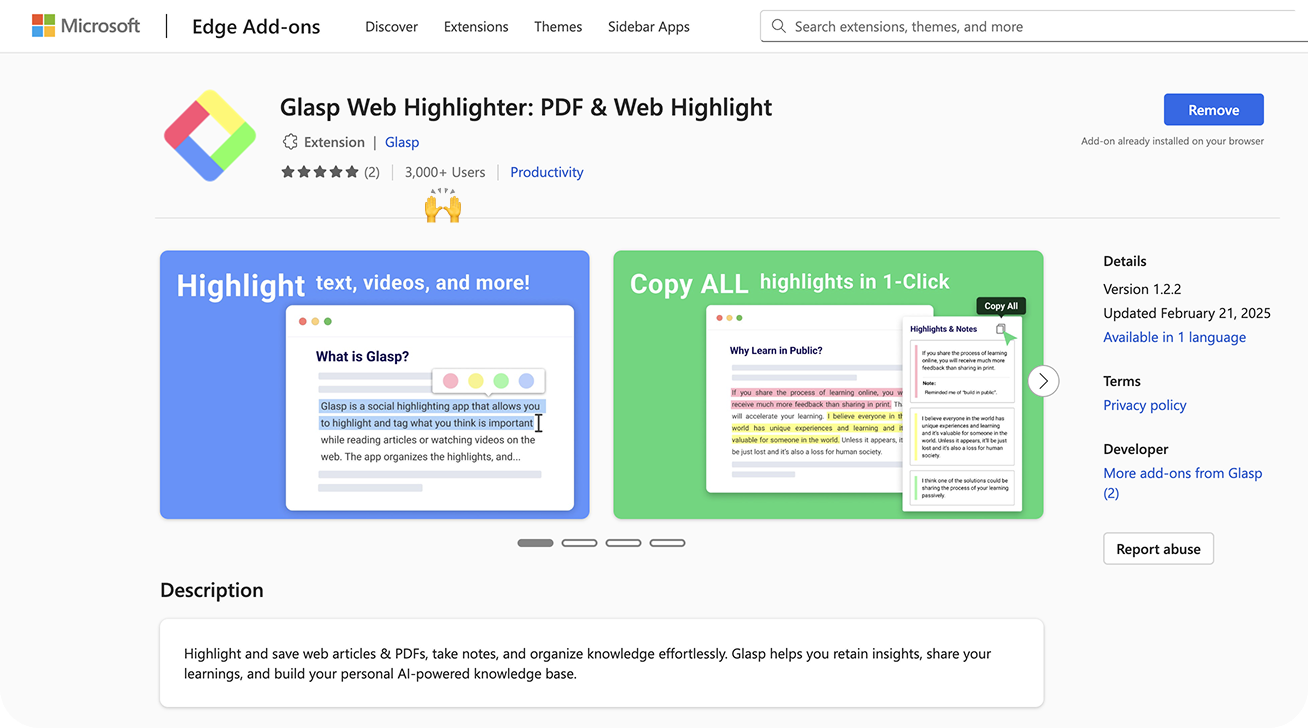Open the Available in 1 language link
The height and width of the screenshot is (728, 1308).
tap(1175, 337)
